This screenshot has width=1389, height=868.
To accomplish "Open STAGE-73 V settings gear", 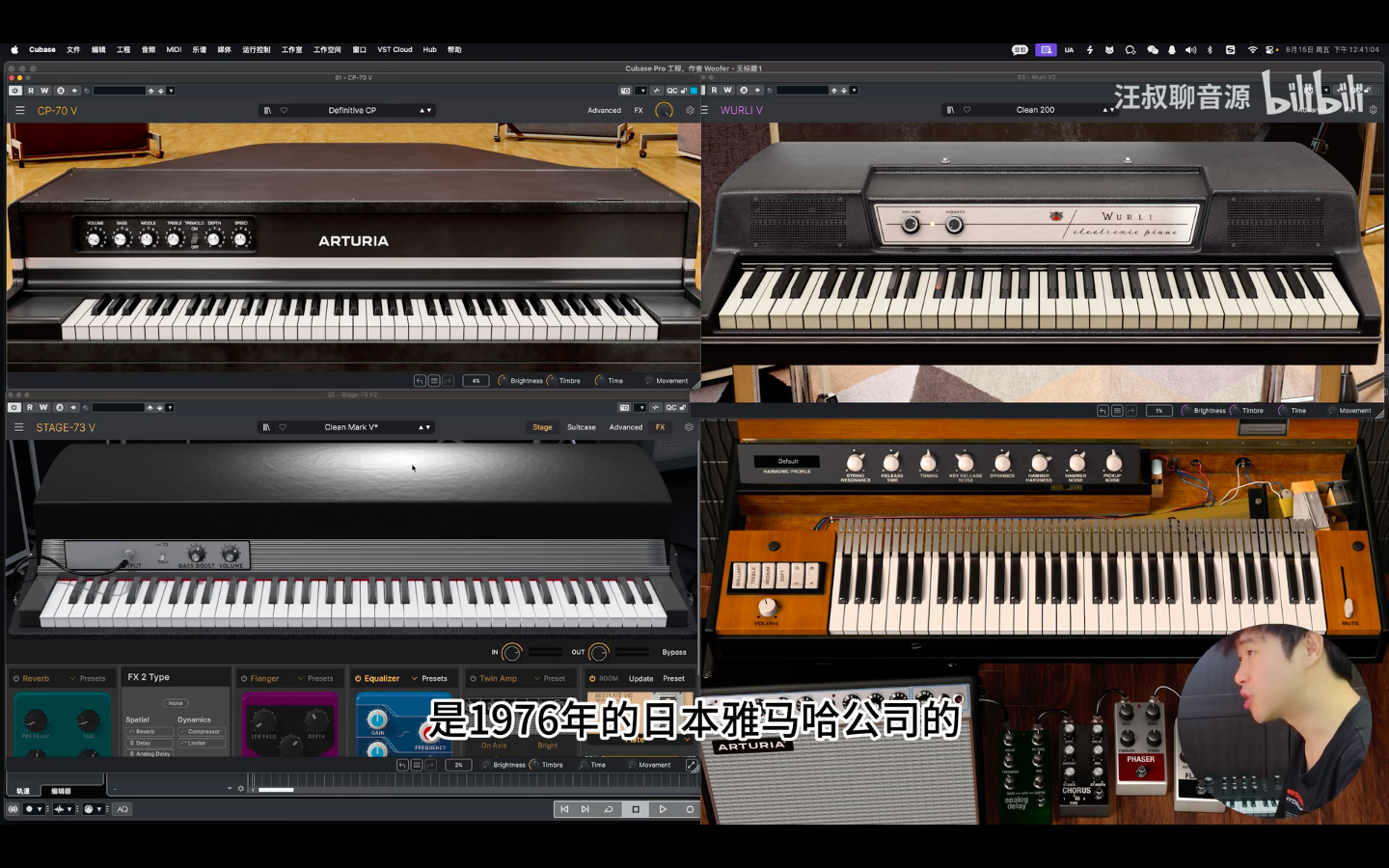I will [689, 427].
